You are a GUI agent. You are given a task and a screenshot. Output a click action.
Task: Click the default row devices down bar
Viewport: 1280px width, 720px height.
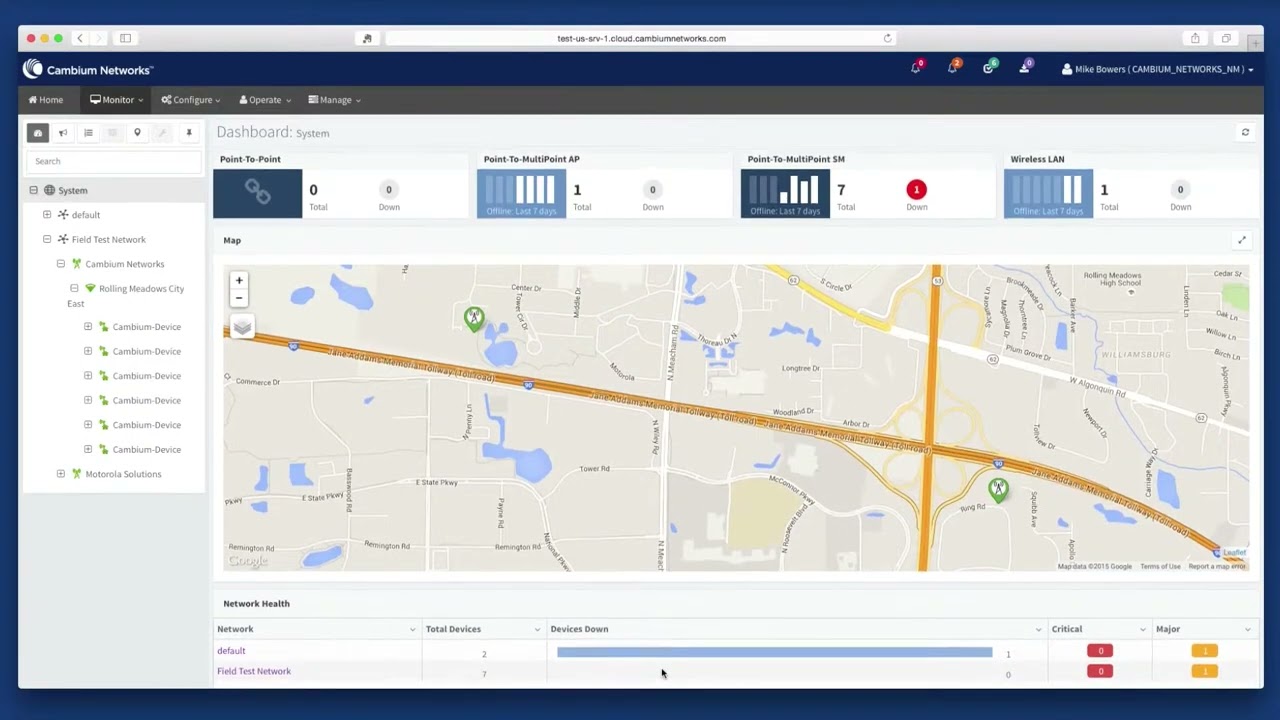[774, 652]
